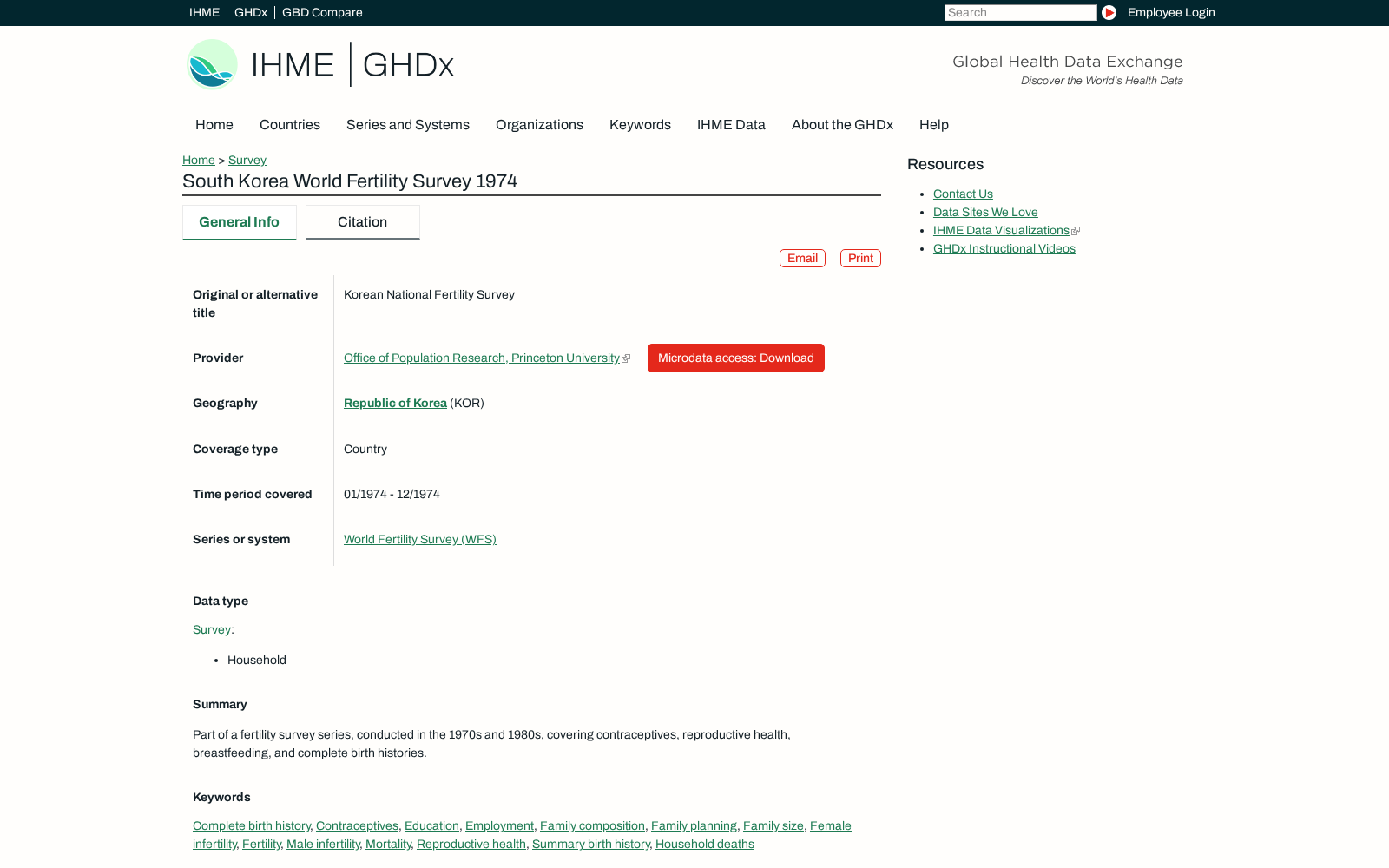Switch to the Citation tab
The height and width of the screenshot is (868, 1389).
pyautogui.click(x=363, y=222)
